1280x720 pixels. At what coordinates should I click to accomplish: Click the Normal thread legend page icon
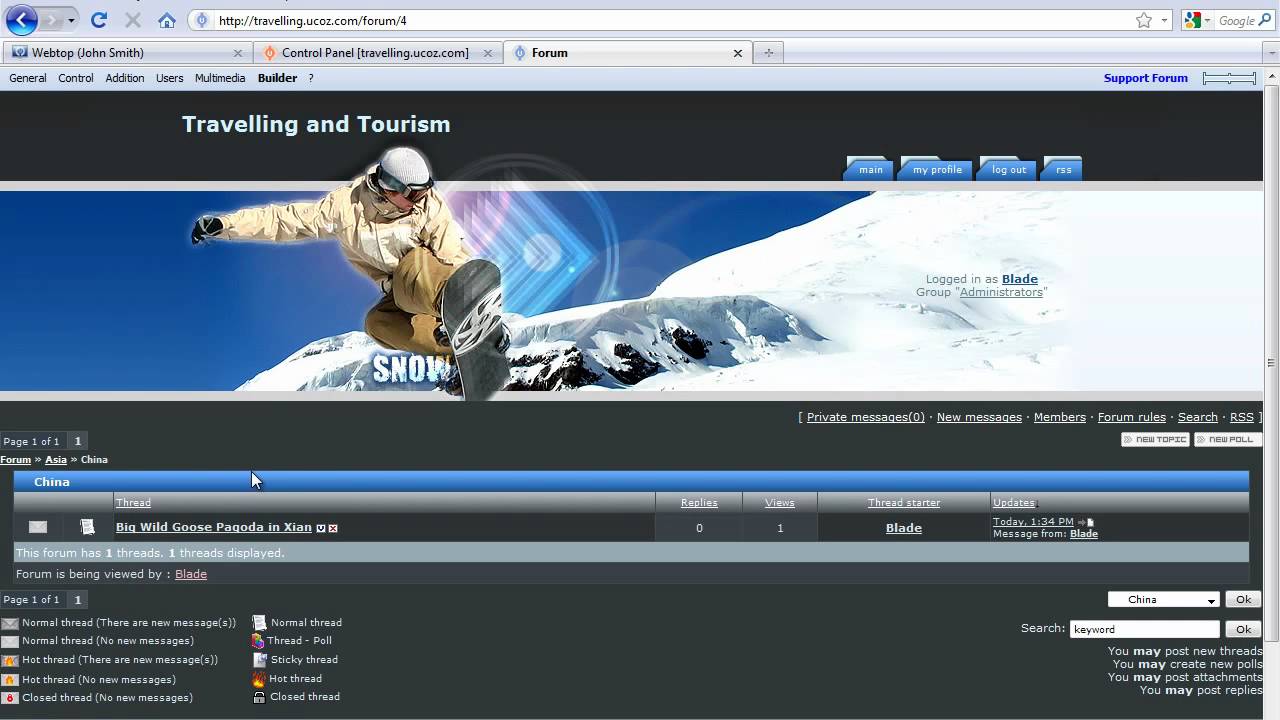259,622
